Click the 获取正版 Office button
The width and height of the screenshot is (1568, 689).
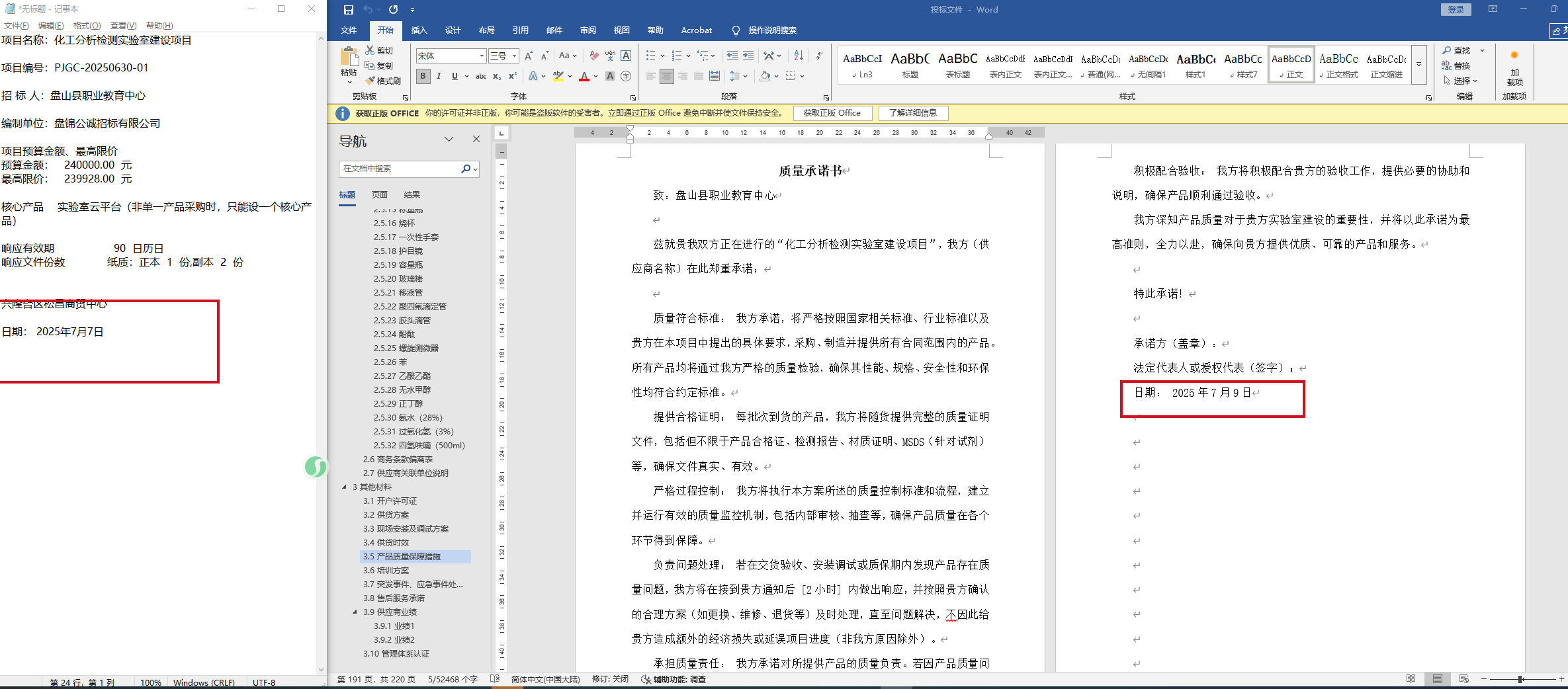pyautogui.click(x=832, y=113)
